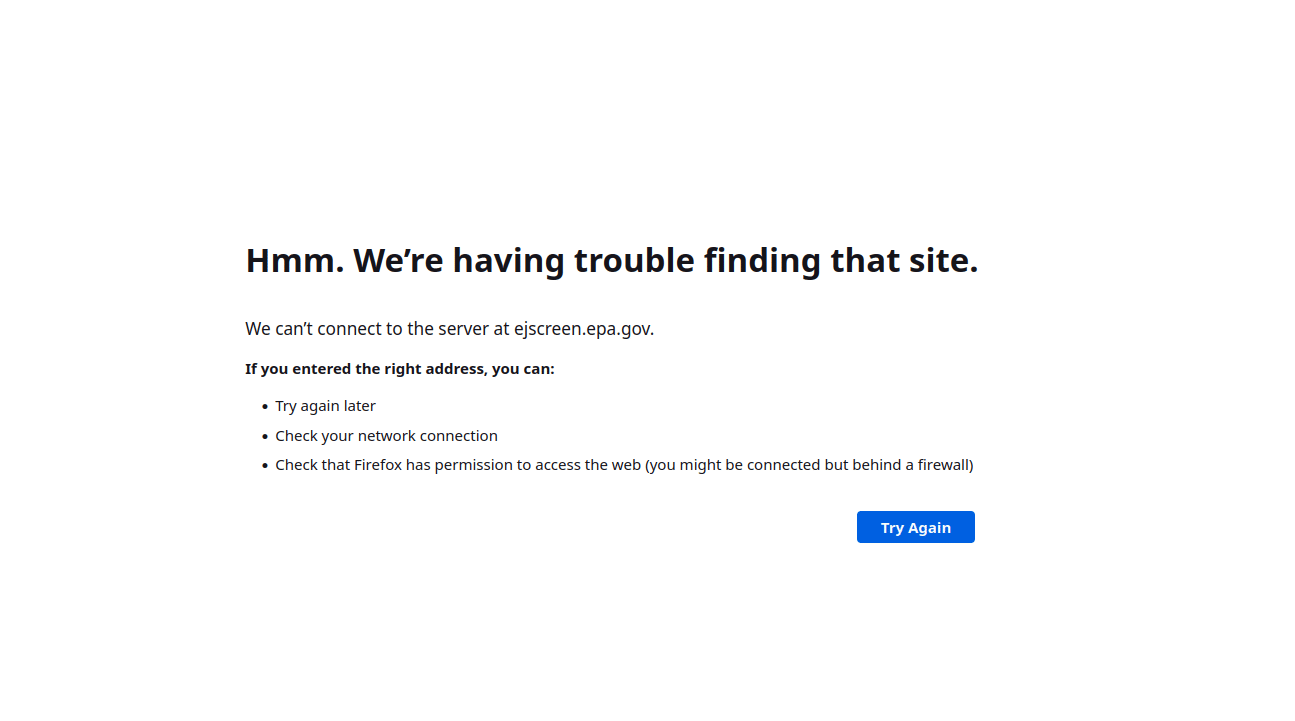Image resolution: width=1295 pixels, height=721 pixels.
Task: Click the bullet dot before "Try again later"
Action: point(265,407)
